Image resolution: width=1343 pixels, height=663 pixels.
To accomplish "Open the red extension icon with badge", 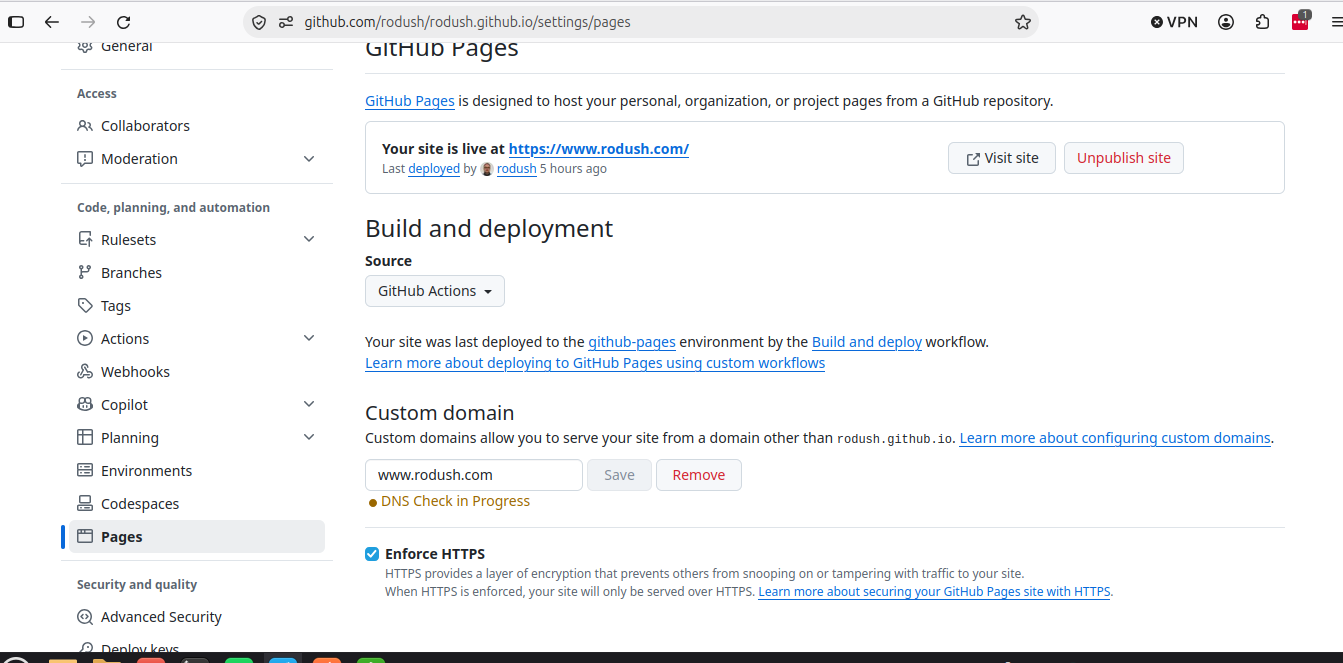I will coord(1300,22).
